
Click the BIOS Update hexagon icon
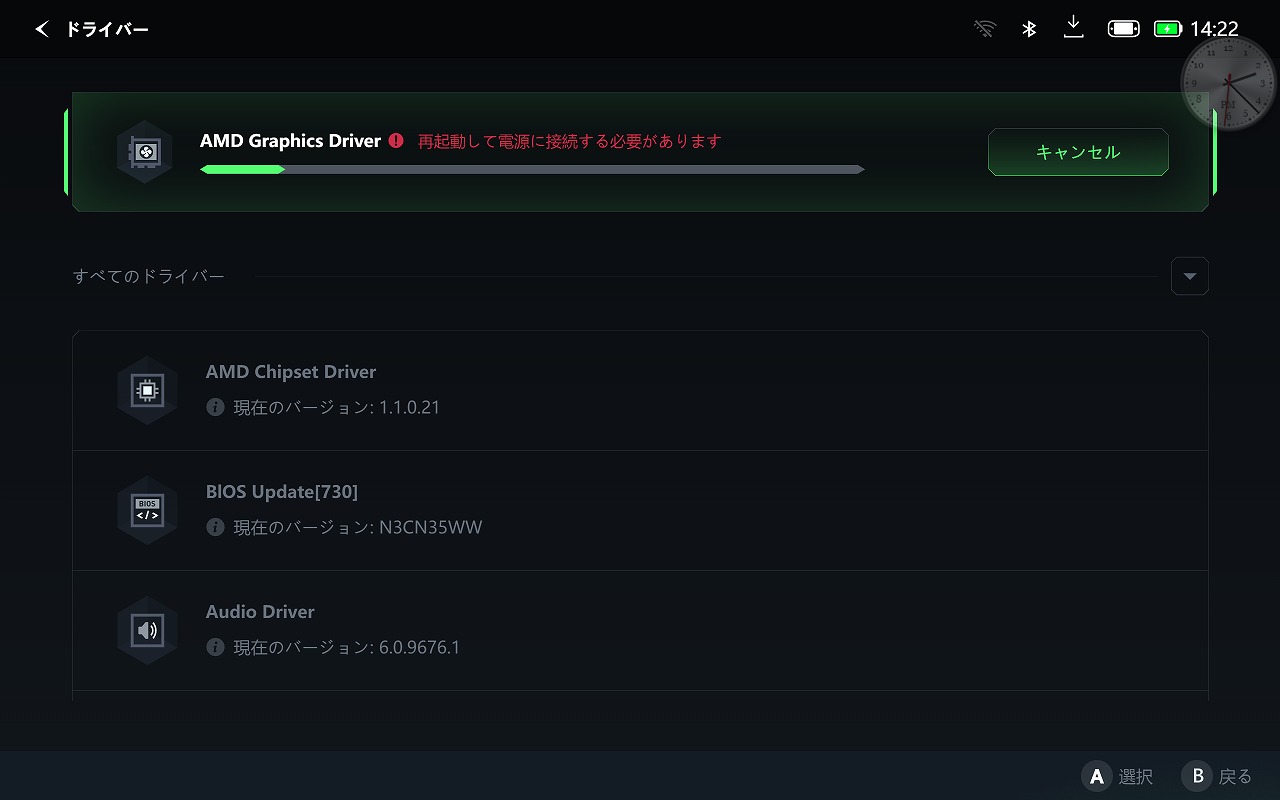pos(147,510)
